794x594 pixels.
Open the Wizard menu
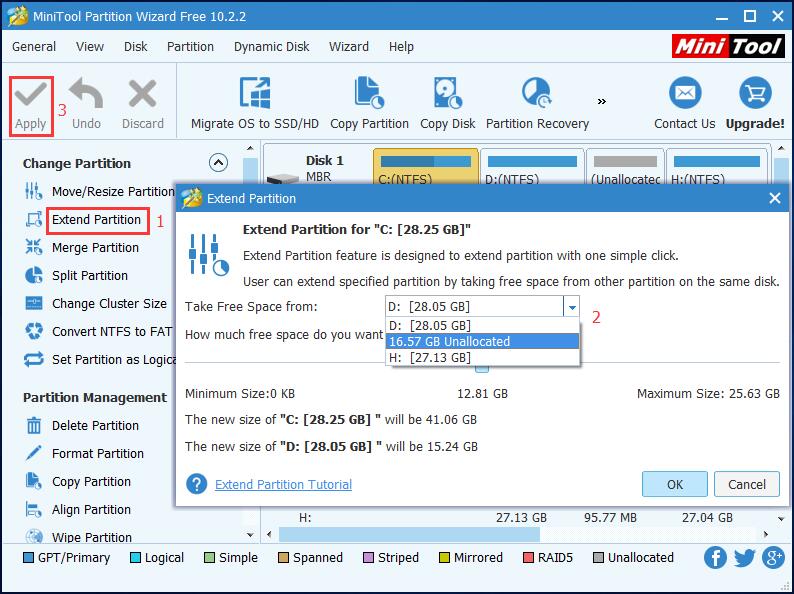pos(348,47)
